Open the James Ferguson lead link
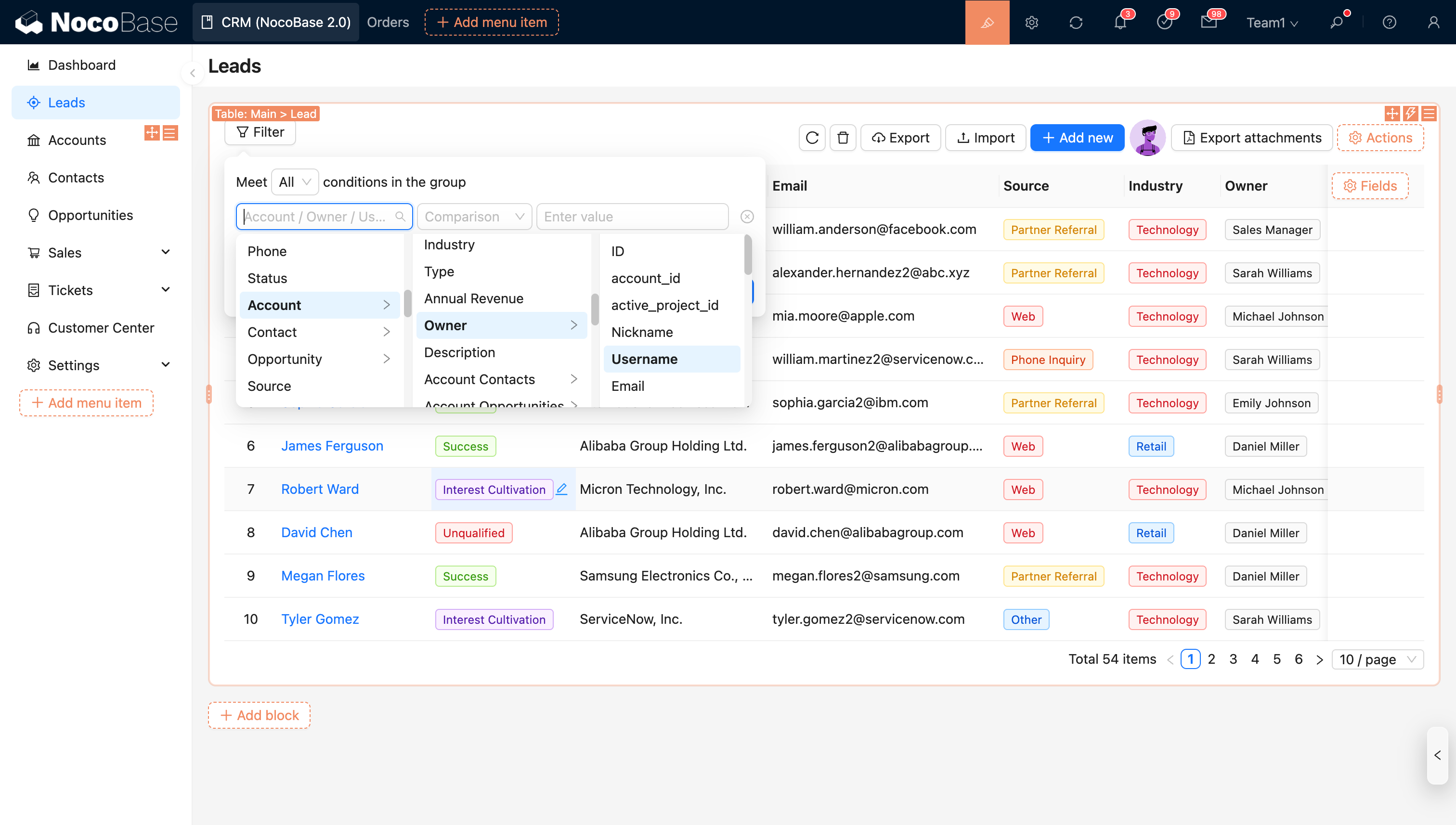The width and height of the screenshot is (1456, 825). (332, 446)
